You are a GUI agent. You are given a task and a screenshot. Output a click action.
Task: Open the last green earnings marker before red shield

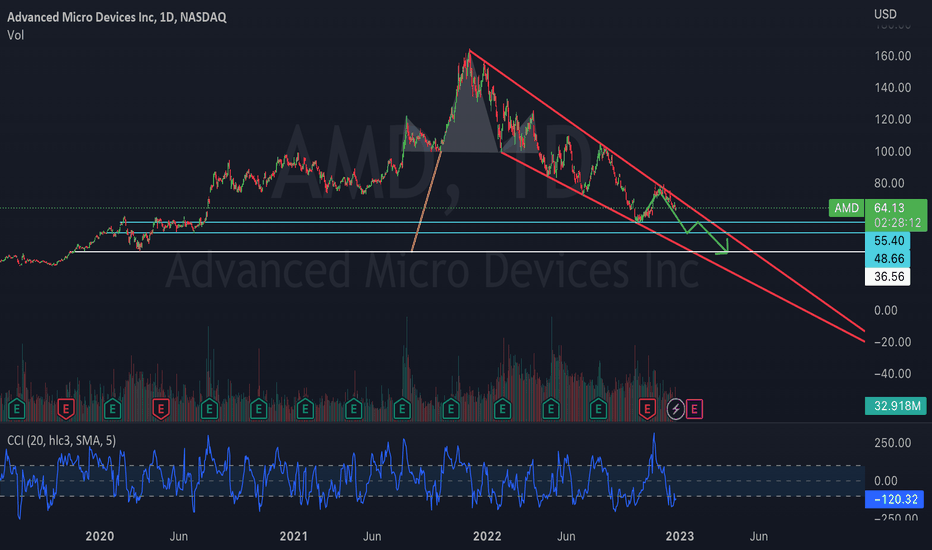599,409
